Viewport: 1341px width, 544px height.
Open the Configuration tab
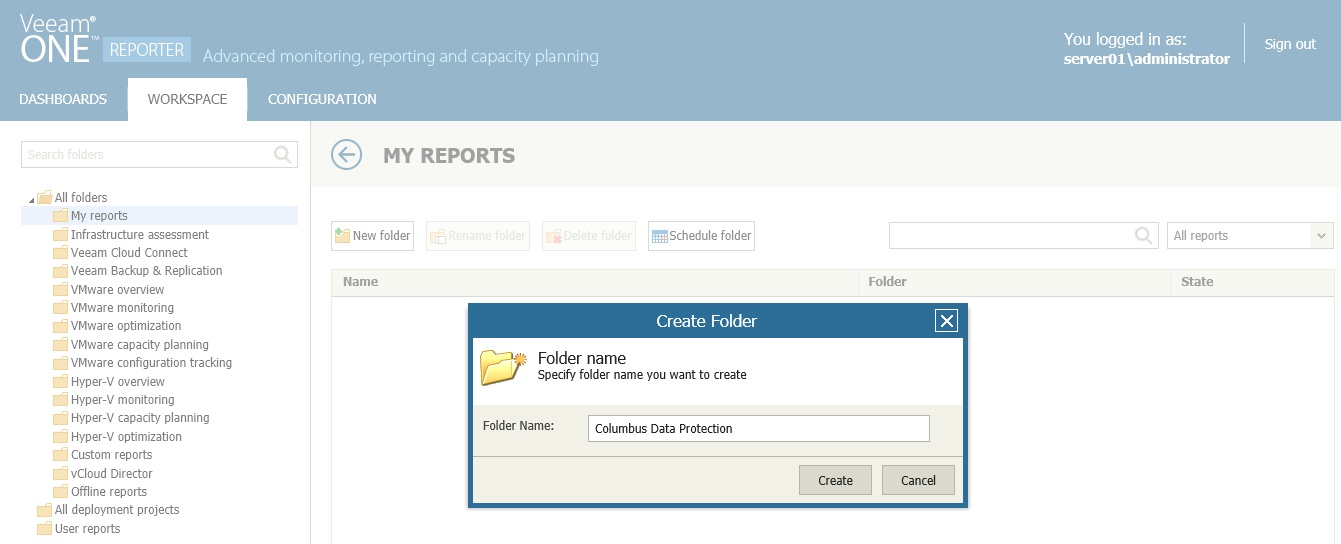(x=322, y=99)
